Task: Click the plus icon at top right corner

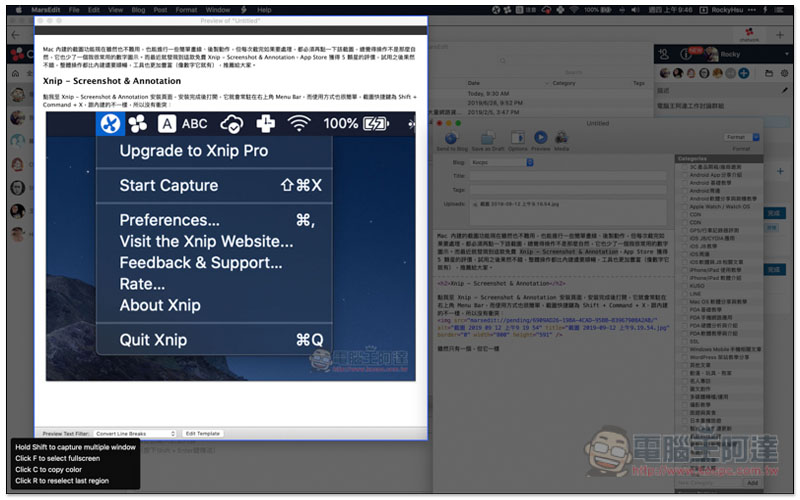Action: point(780,35)
